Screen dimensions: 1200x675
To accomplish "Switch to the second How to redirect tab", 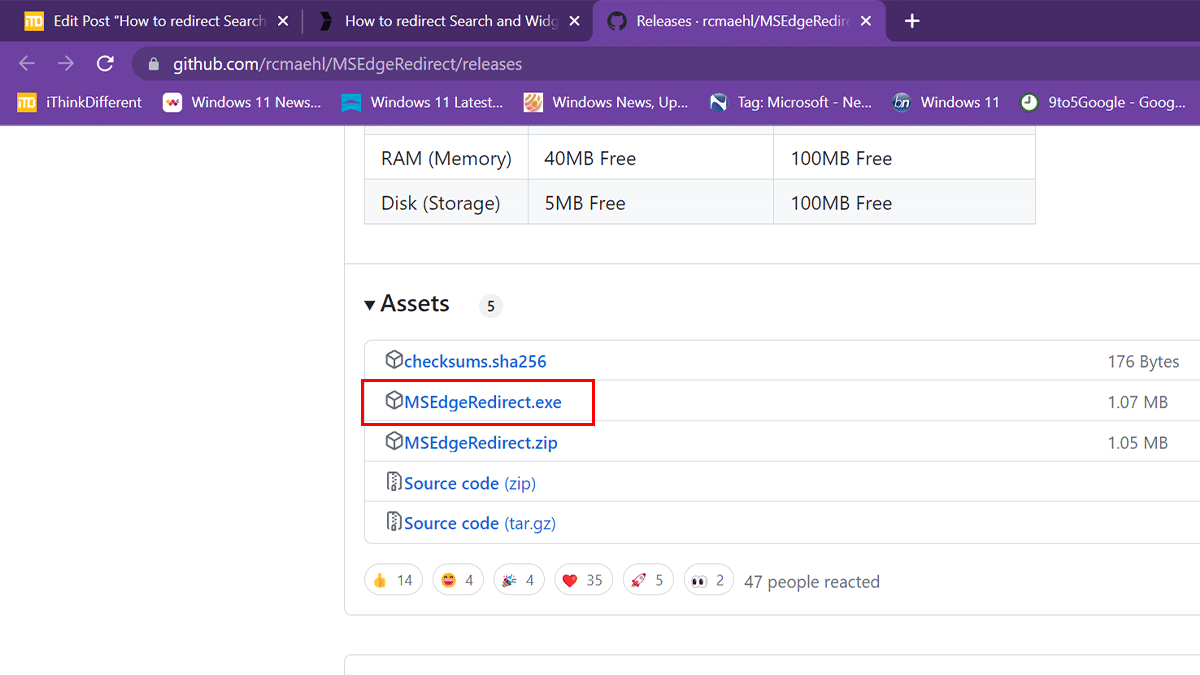I will tap(440, 21).
